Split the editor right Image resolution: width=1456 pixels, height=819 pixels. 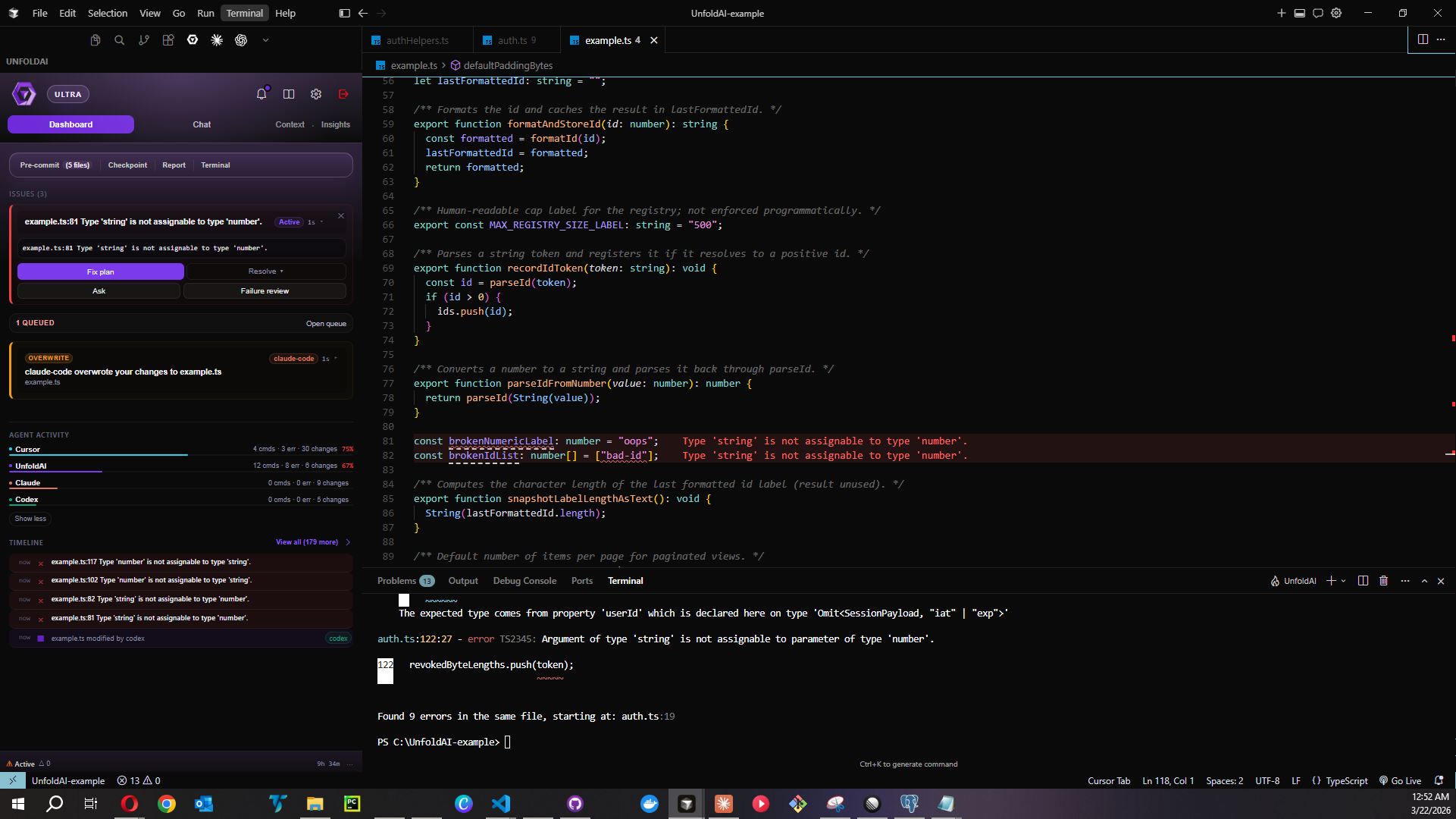(1423, 39)
